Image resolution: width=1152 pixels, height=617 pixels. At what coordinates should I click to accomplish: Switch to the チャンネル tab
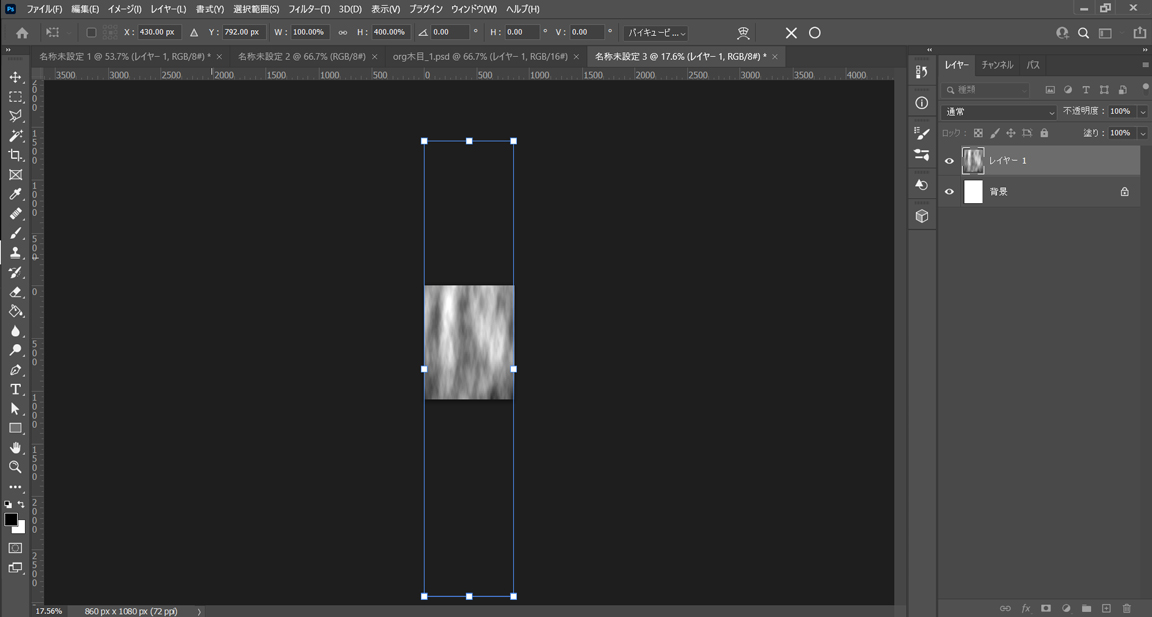click(x=997, y=65)
